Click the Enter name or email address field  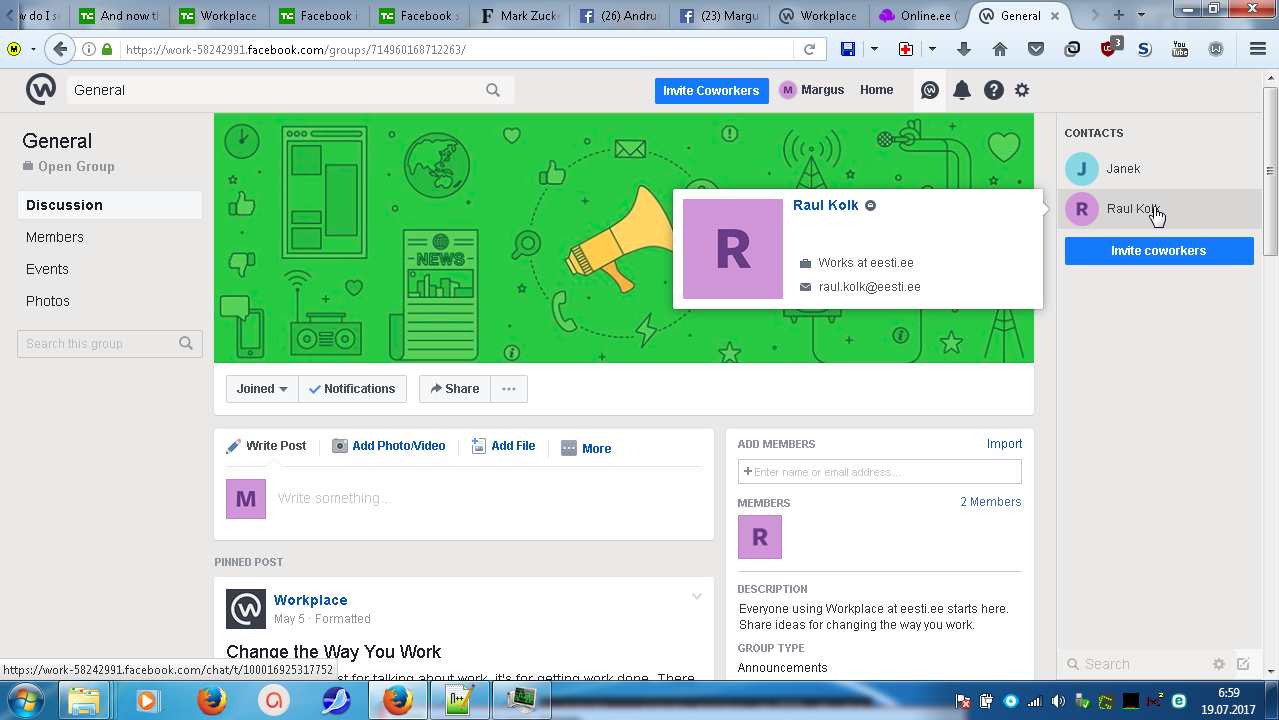(x=879, y=472)
